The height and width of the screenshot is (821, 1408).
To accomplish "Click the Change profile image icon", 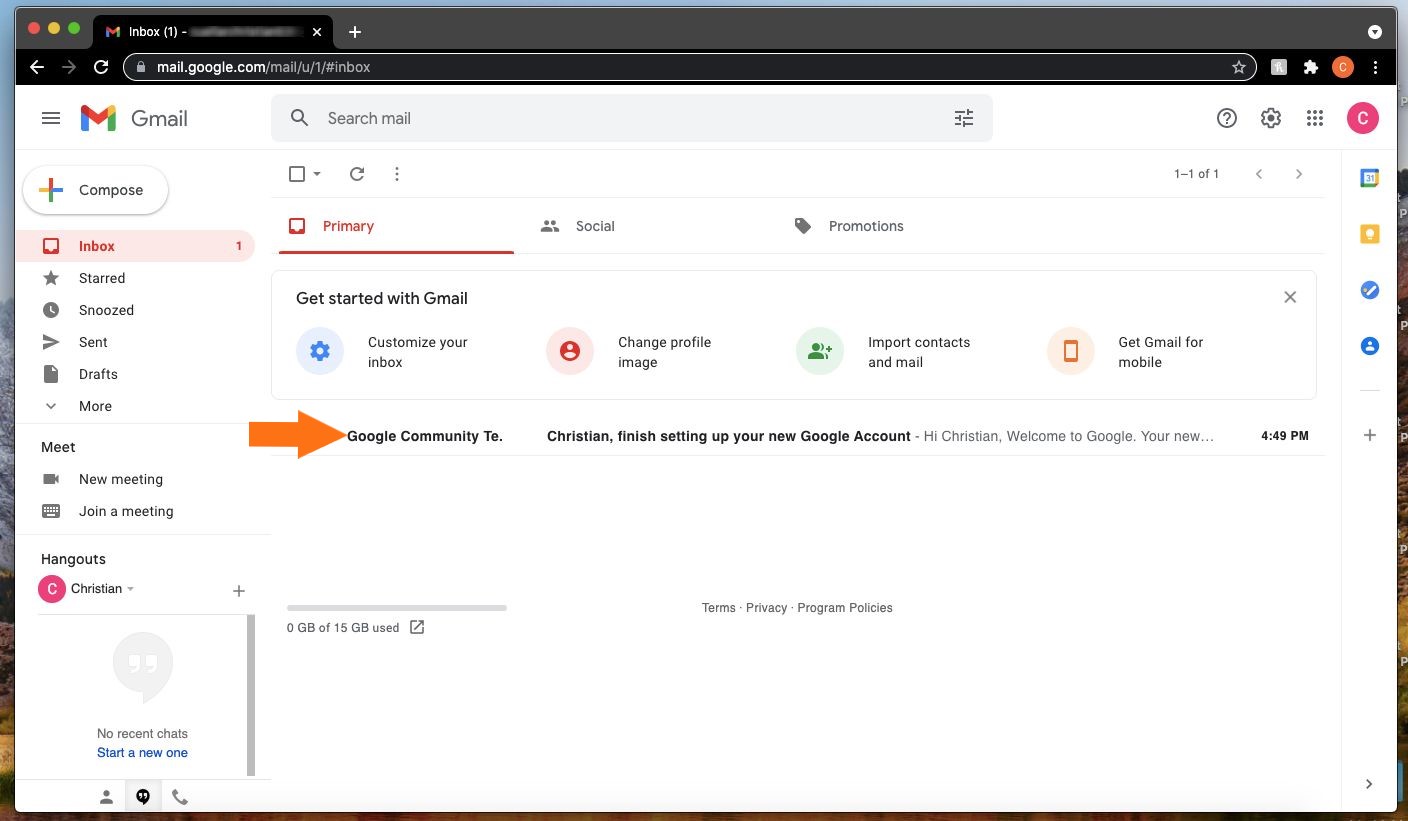I will coord(570,351).
